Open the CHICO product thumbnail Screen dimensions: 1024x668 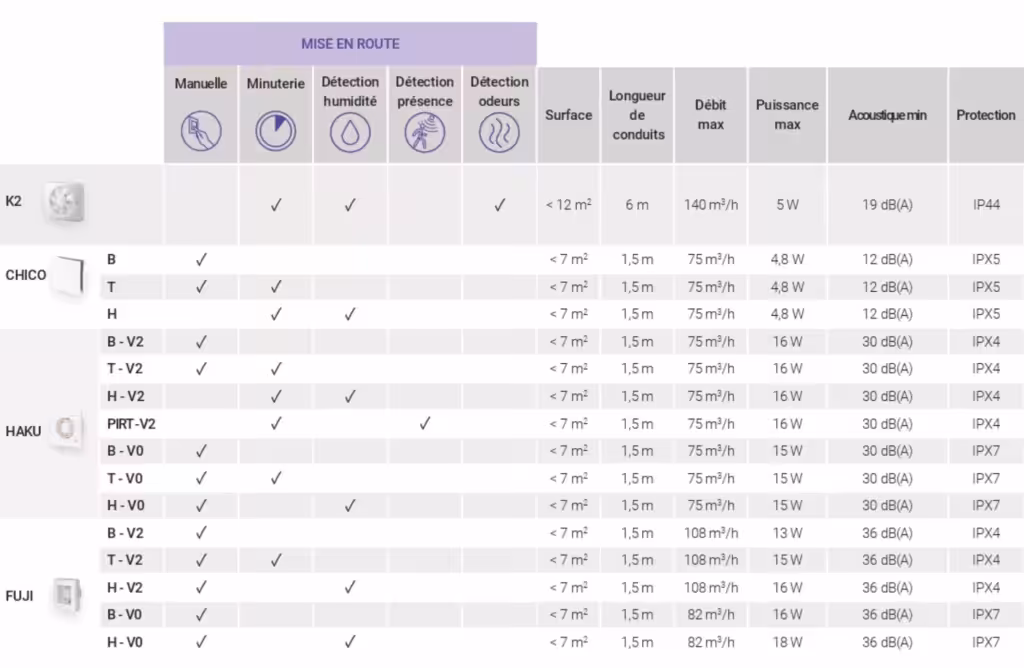[x=70, y=275]
